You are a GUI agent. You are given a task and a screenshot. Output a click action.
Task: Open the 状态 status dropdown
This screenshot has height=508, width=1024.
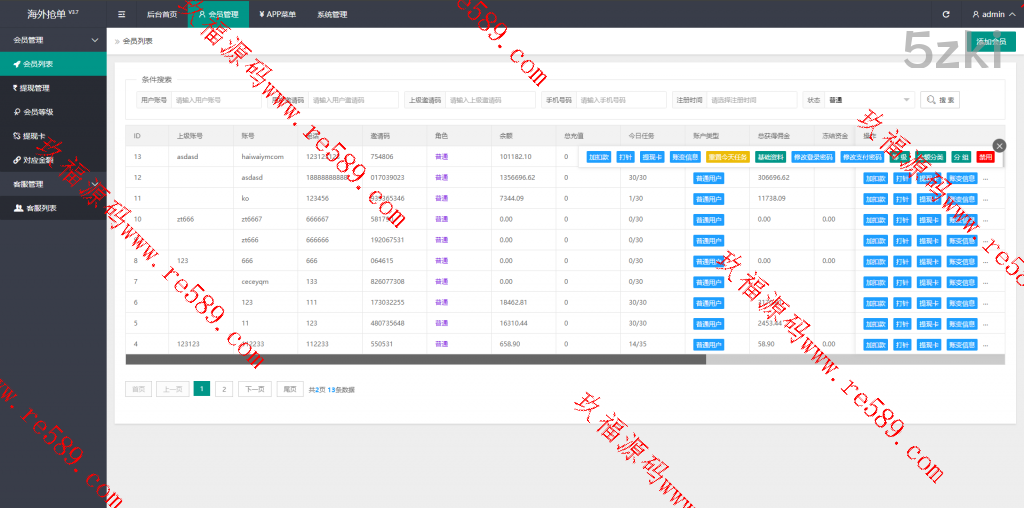tap(869, 100)
